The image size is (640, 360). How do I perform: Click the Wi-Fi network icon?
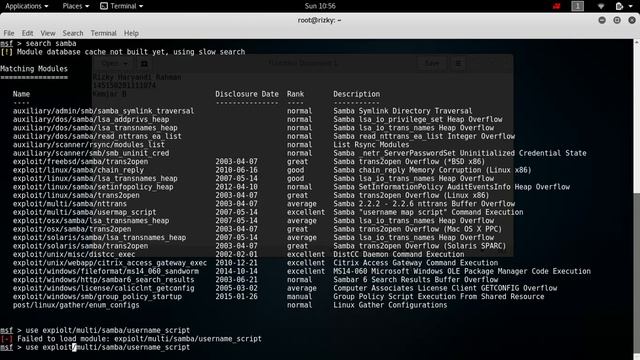pyautogui.click(x=601, y=6)
